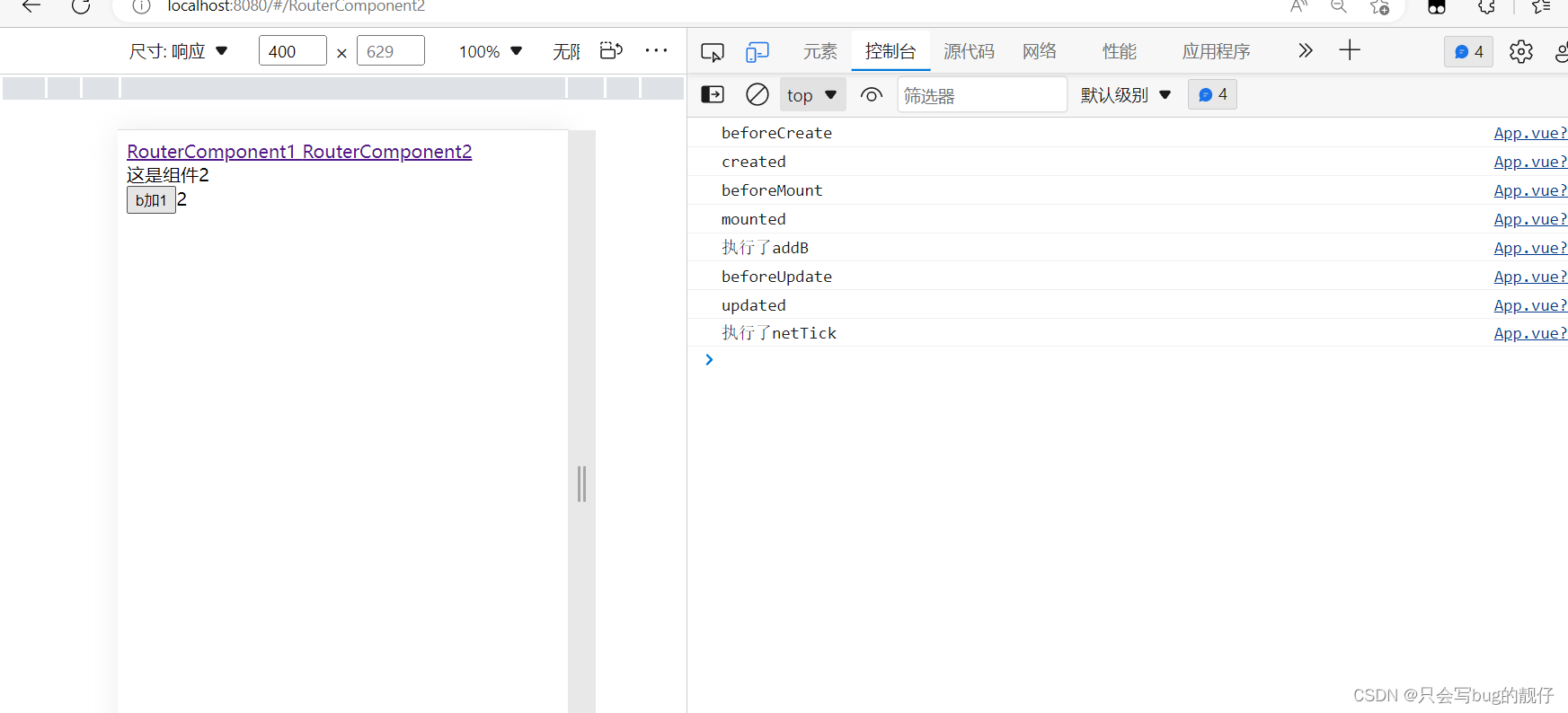Click the 筛选器 filter input field

point(982,94)
